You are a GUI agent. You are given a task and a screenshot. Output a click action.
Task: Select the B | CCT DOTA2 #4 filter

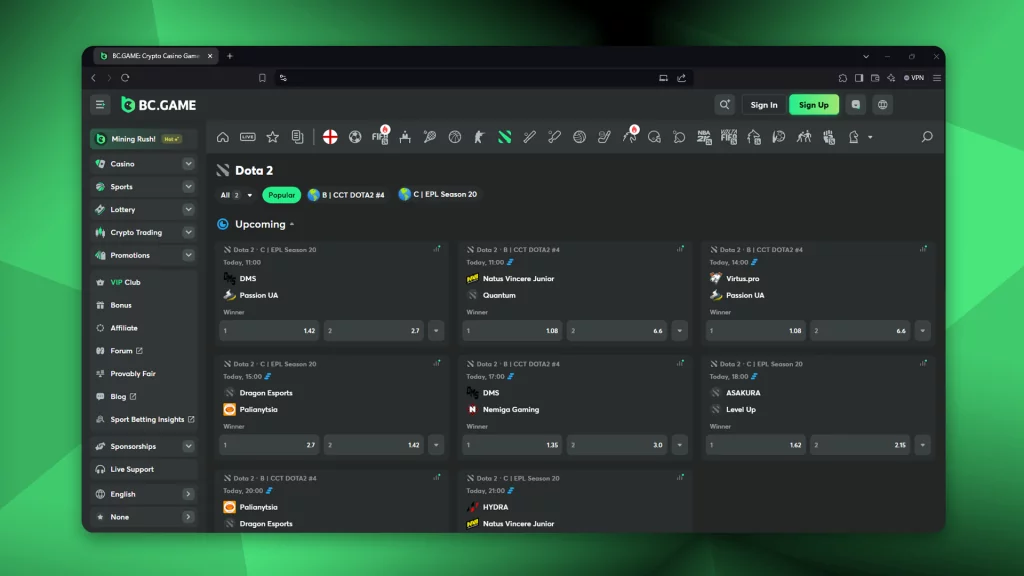click(347, 195)
